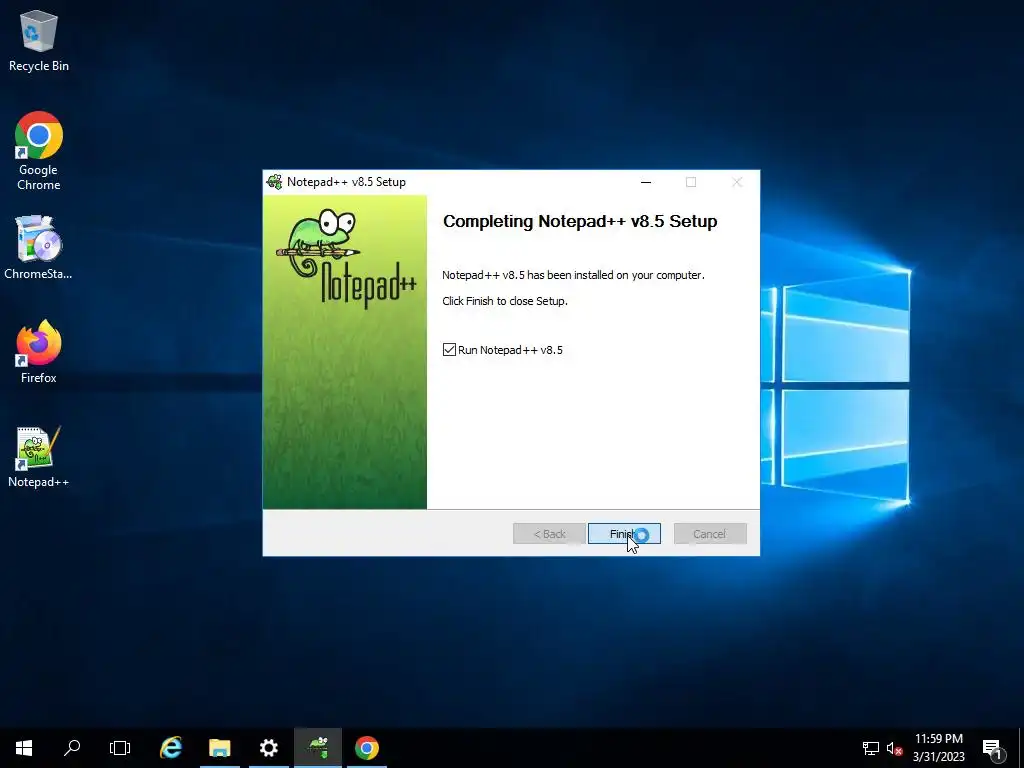Click the Notepad++ logo banner image
The height and width of the screenshot is (768, 1024).
[345, 352]
